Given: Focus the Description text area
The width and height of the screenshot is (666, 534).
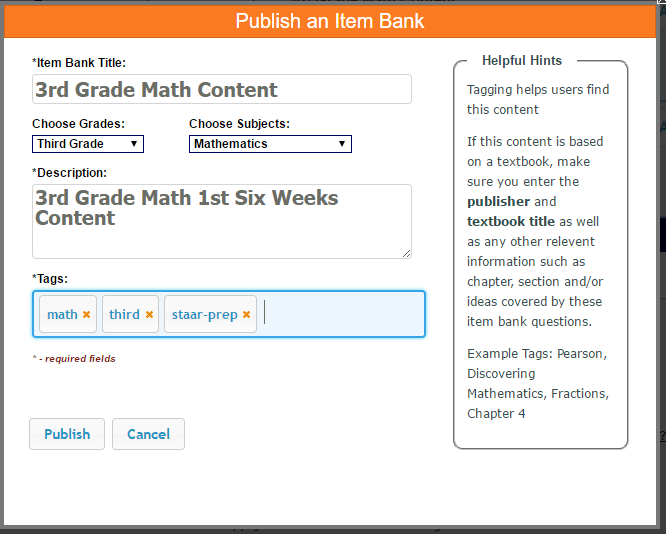Looking at the screenshot, I should point(222,220).
